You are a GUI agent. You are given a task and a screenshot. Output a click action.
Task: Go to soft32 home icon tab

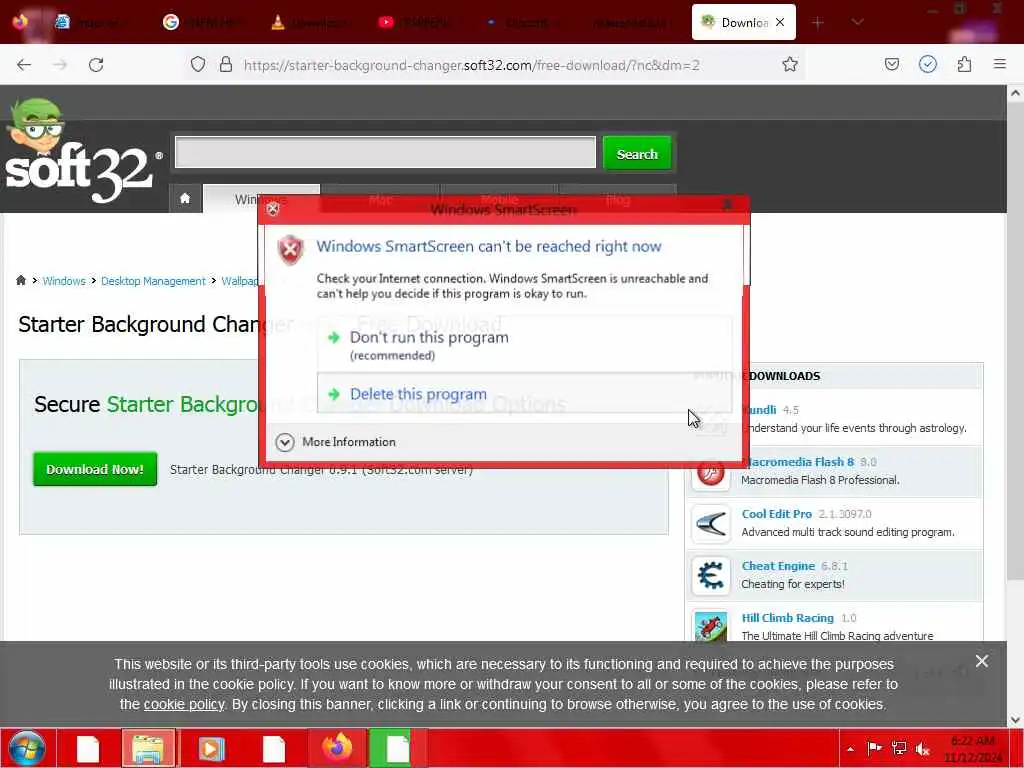click(185, 199)
